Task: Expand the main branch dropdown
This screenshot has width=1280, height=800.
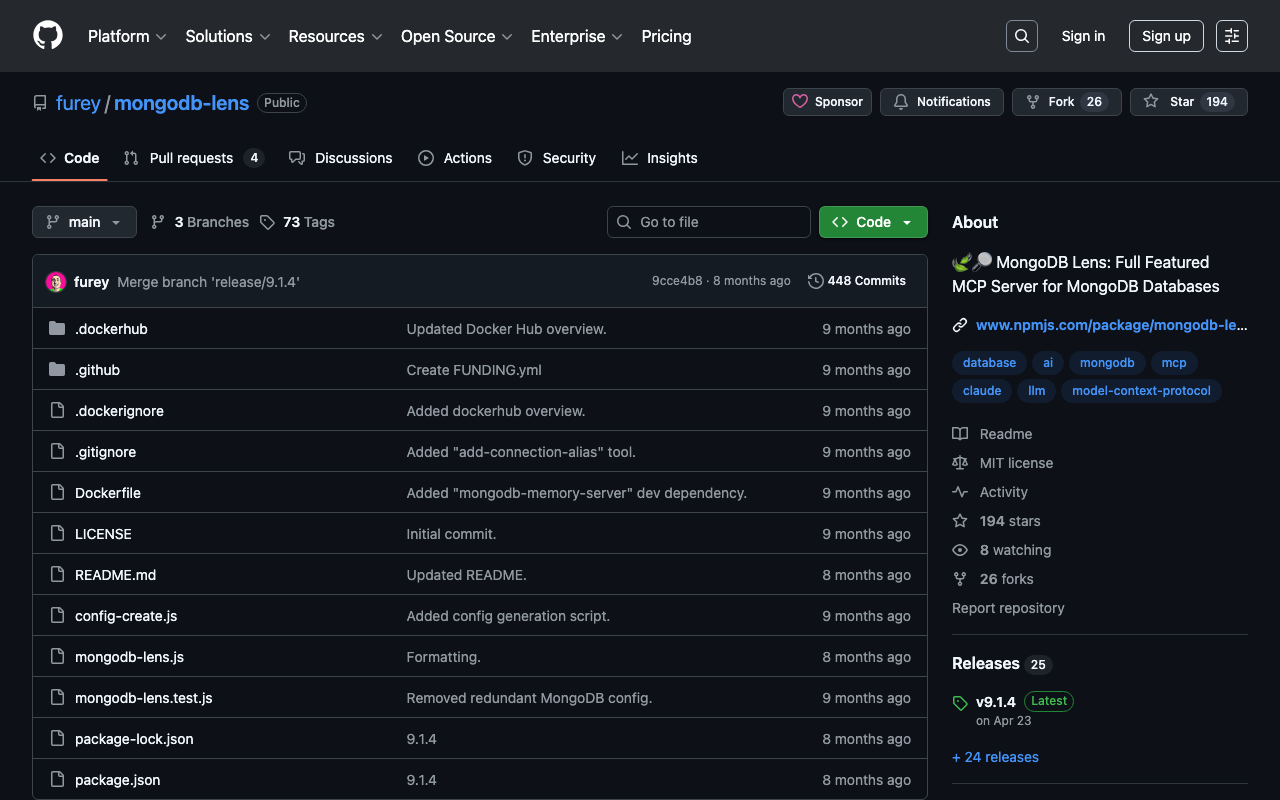Action: click(84, 222)
